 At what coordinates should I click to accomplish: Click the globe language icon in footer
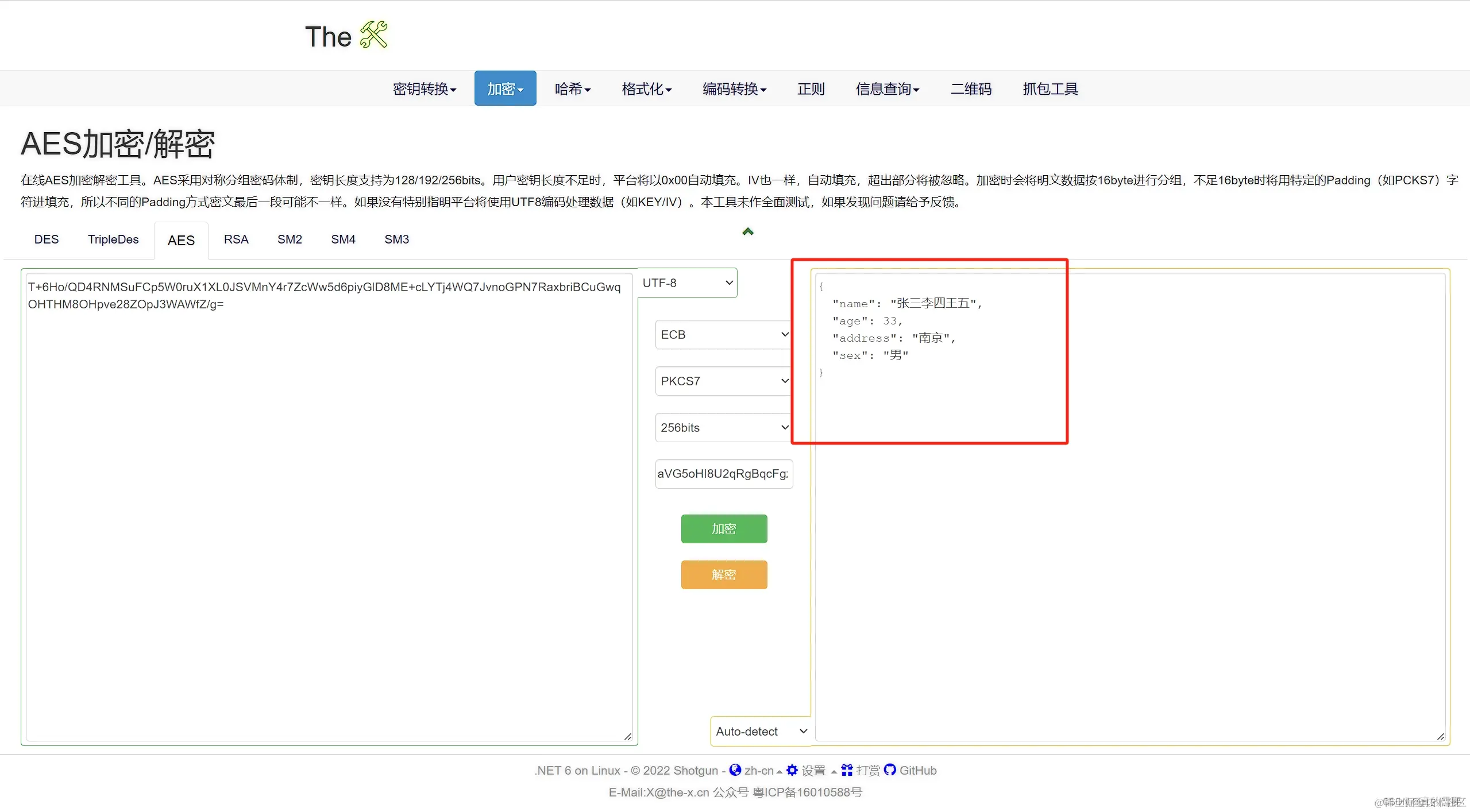click(735, 770)
